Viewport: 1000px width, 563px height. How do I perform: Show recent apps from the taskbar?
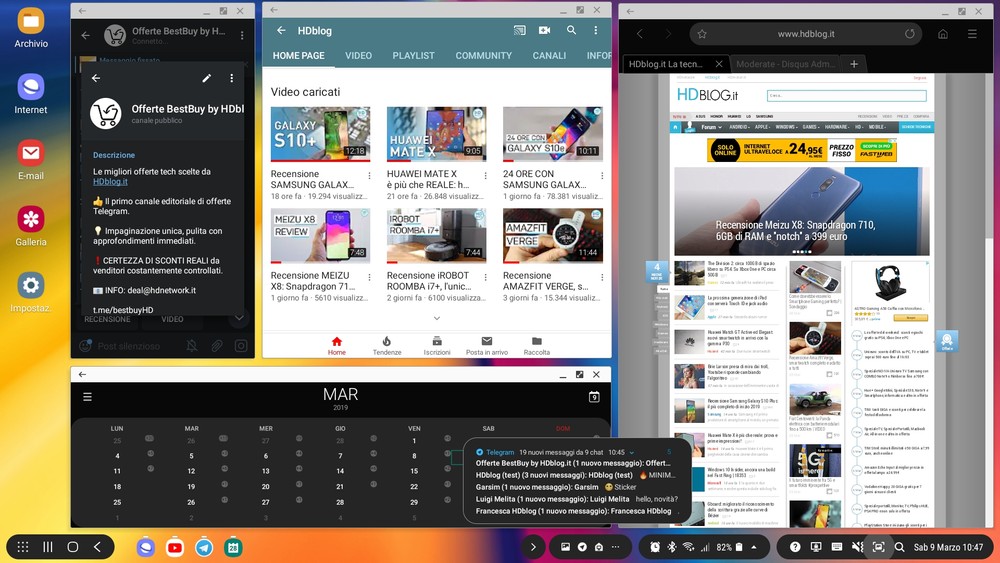pos(48,546)
